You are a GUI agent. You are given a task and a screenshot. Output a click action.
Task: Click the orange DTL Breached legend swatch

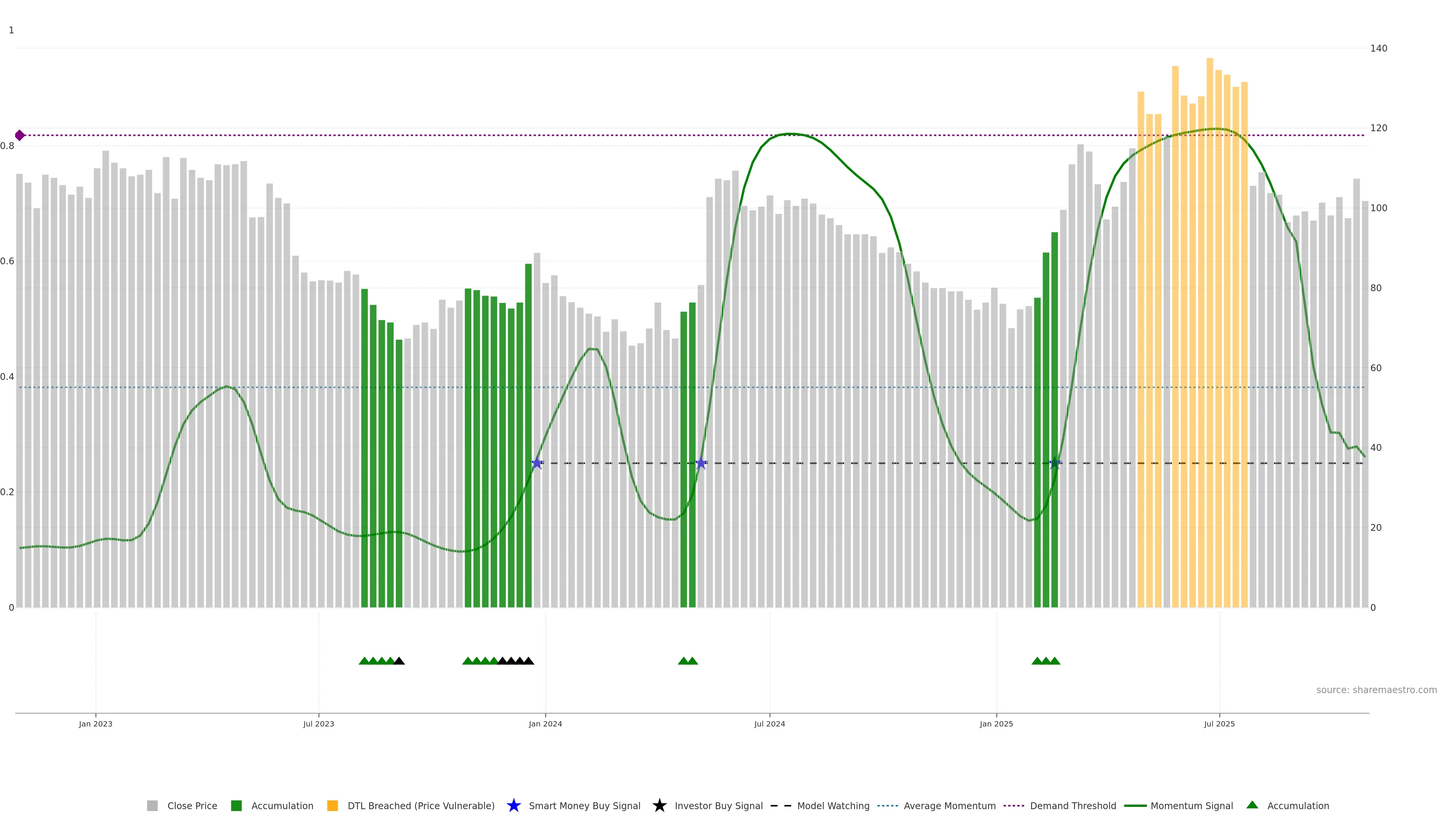[333, 806]
